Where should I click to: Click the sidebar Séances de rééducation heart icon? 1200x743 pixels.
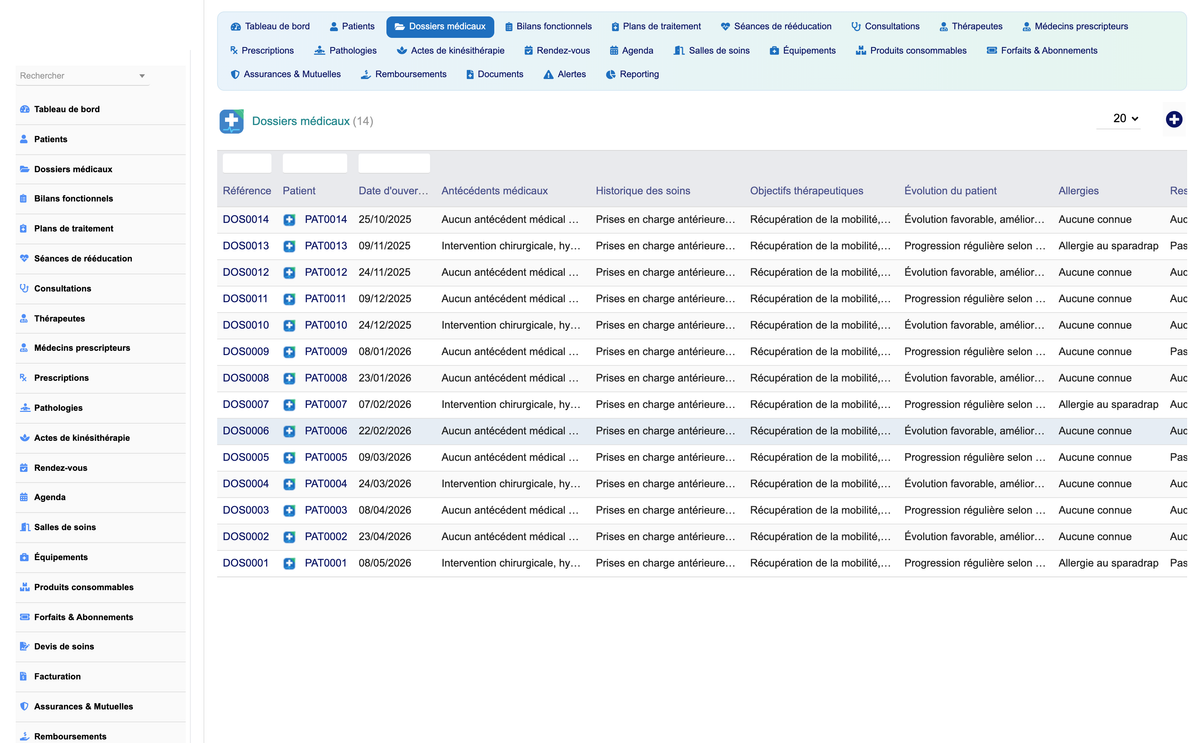pyautogui.click(x=24, y=258)
